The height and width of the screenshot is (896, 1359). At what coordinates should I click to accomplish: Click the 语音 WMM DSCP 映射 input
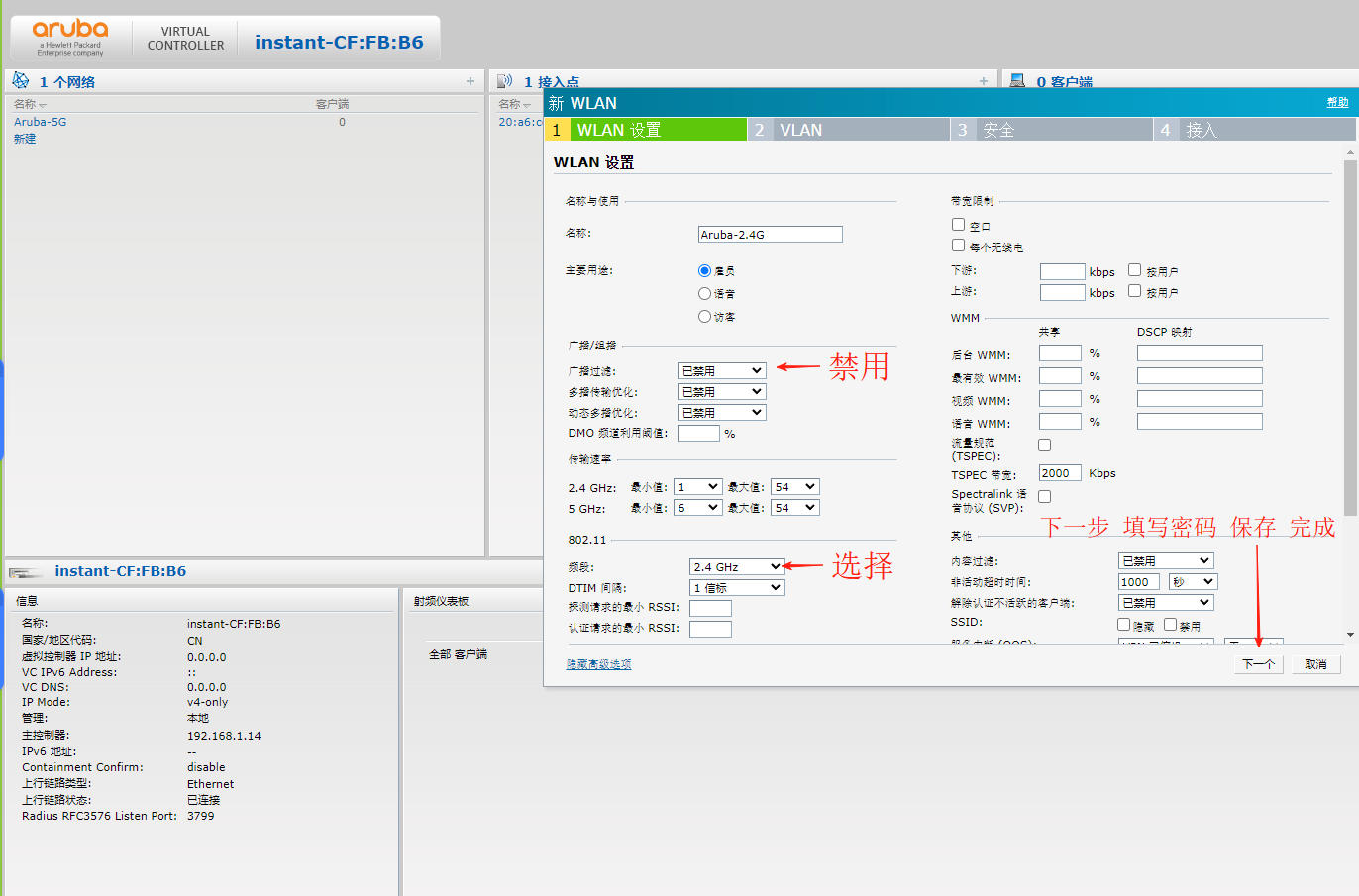(1200, 421)
